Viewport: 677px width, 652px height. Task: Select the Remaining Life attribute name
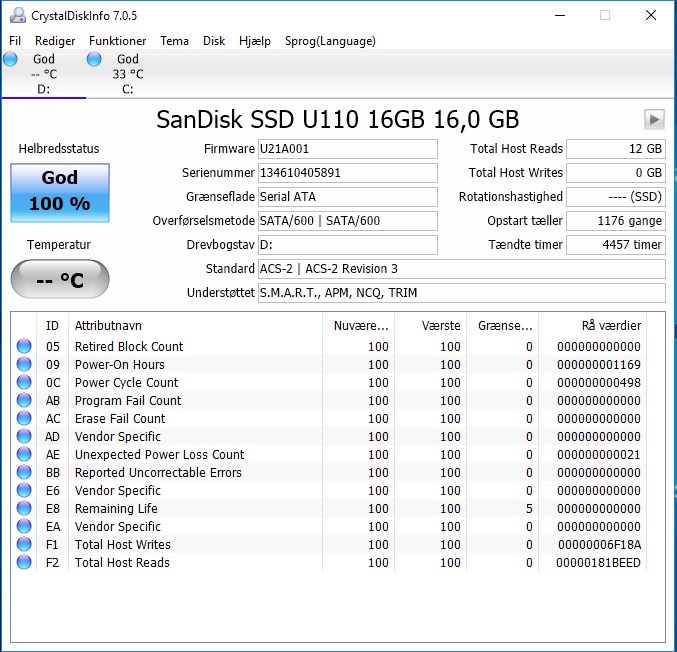click(116, 508)
